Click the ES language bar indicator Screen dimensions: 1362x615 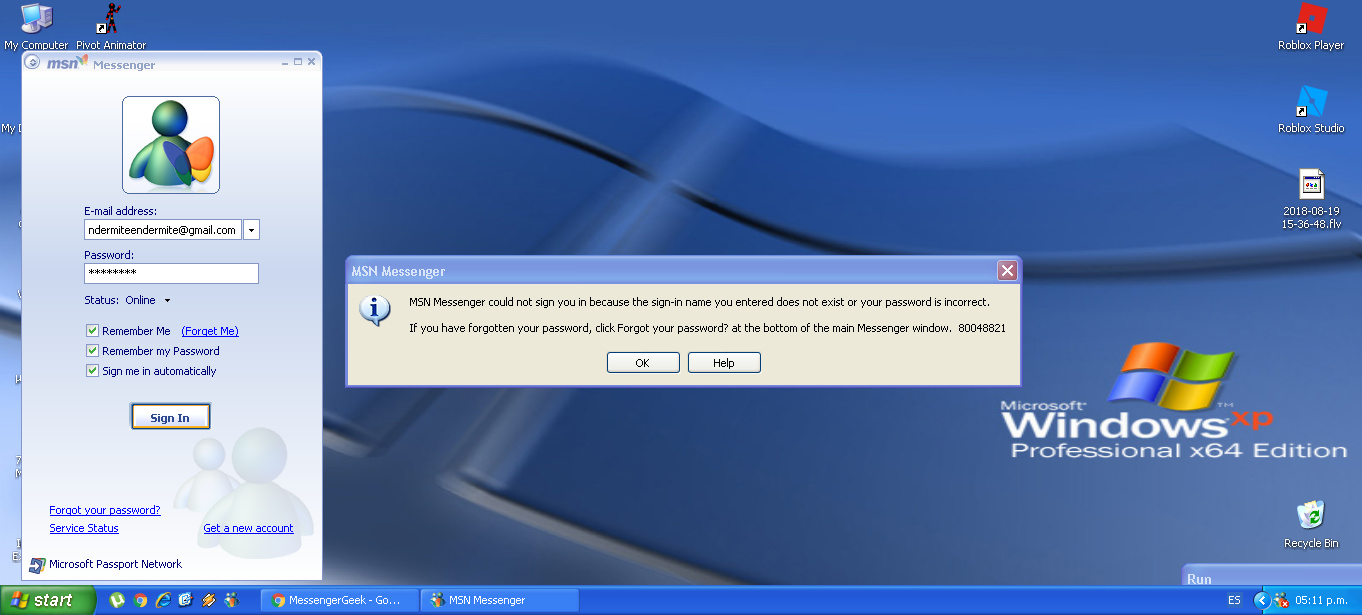tap(1234, 600)
